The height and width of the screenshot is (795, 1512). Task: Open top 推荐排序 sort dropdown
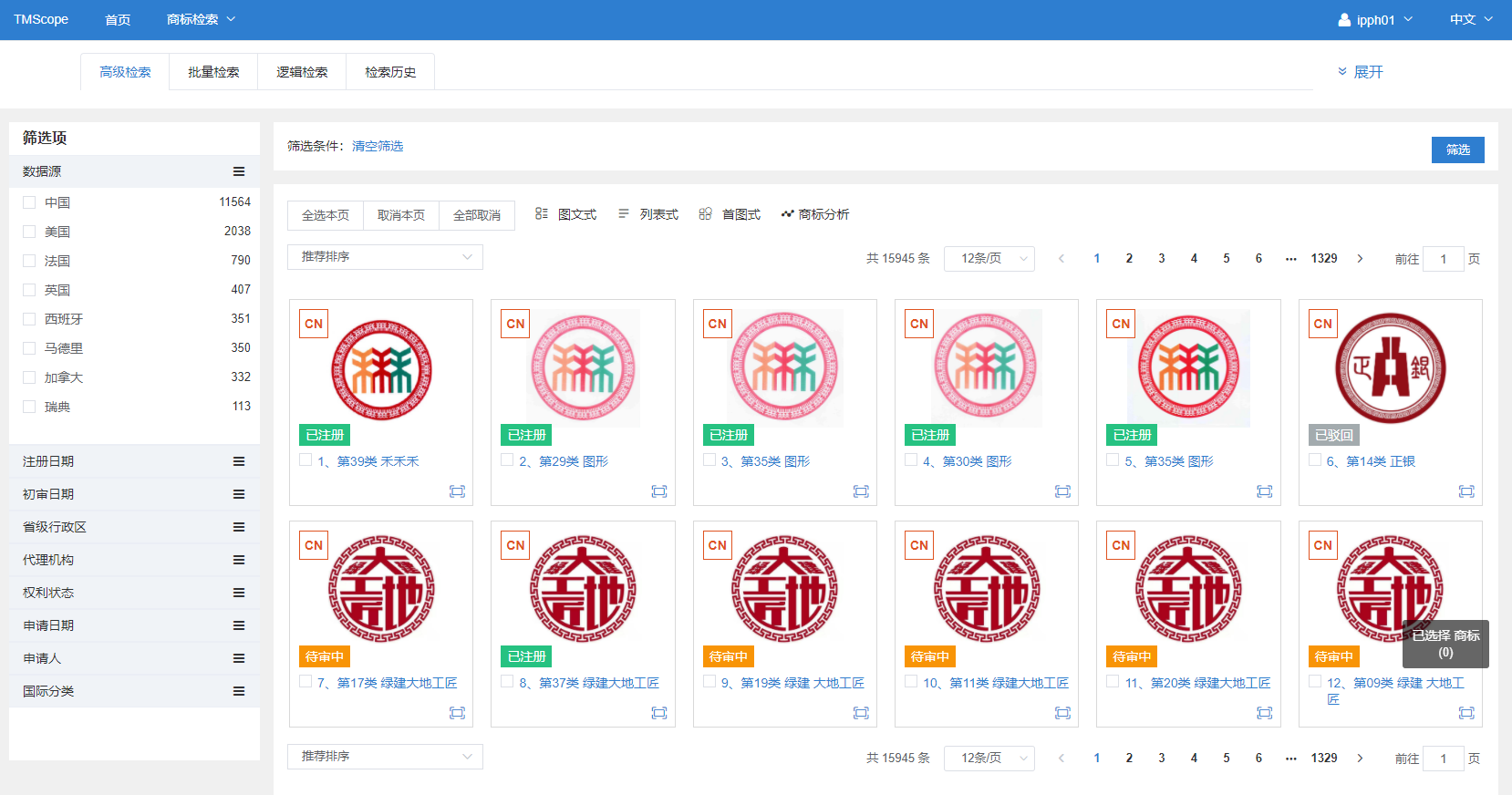tap(385, 257)
